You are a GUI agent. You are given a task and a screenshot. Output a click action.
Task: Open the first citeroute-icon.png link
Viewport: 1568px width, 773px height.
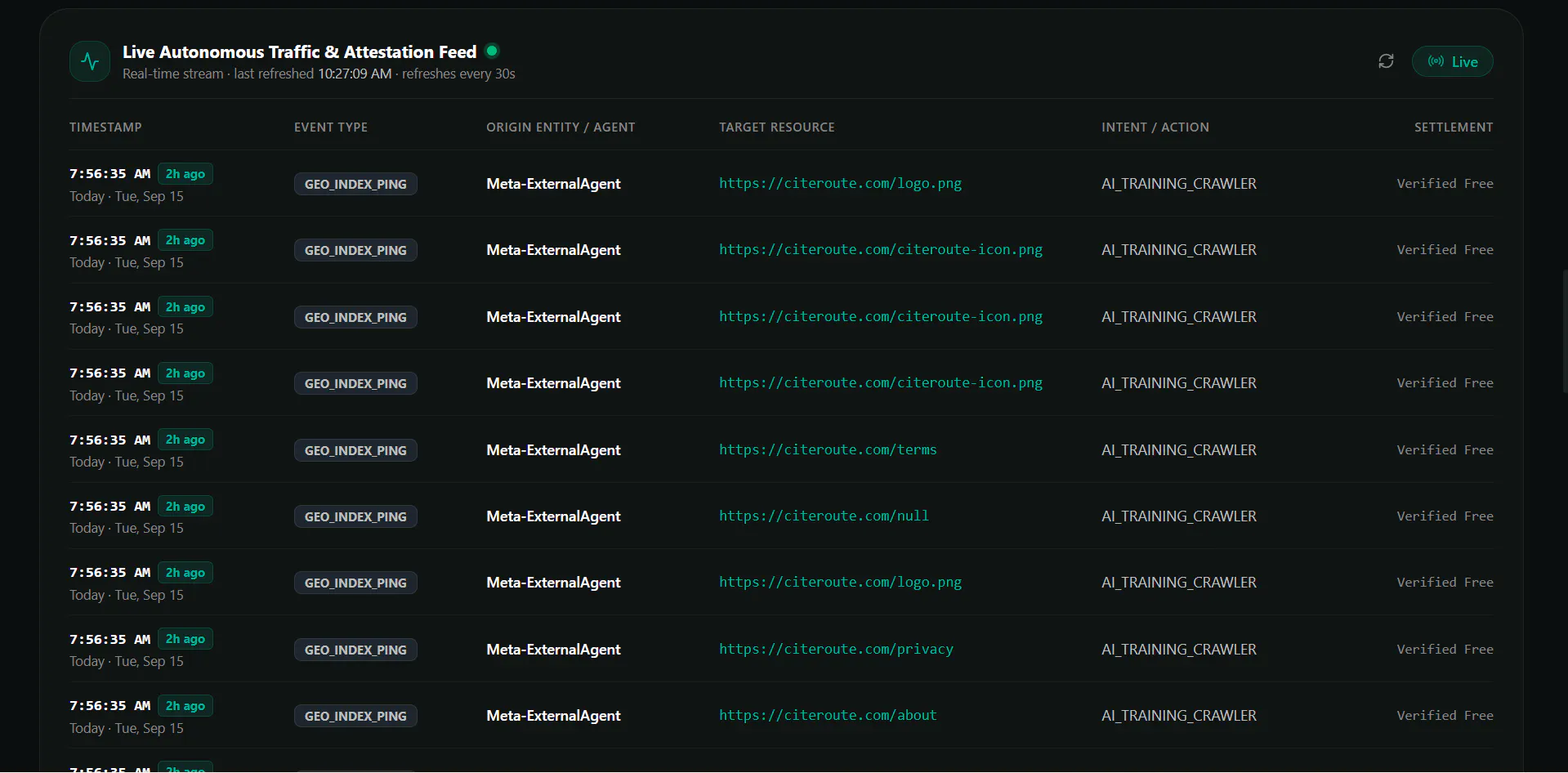[881, 249]
